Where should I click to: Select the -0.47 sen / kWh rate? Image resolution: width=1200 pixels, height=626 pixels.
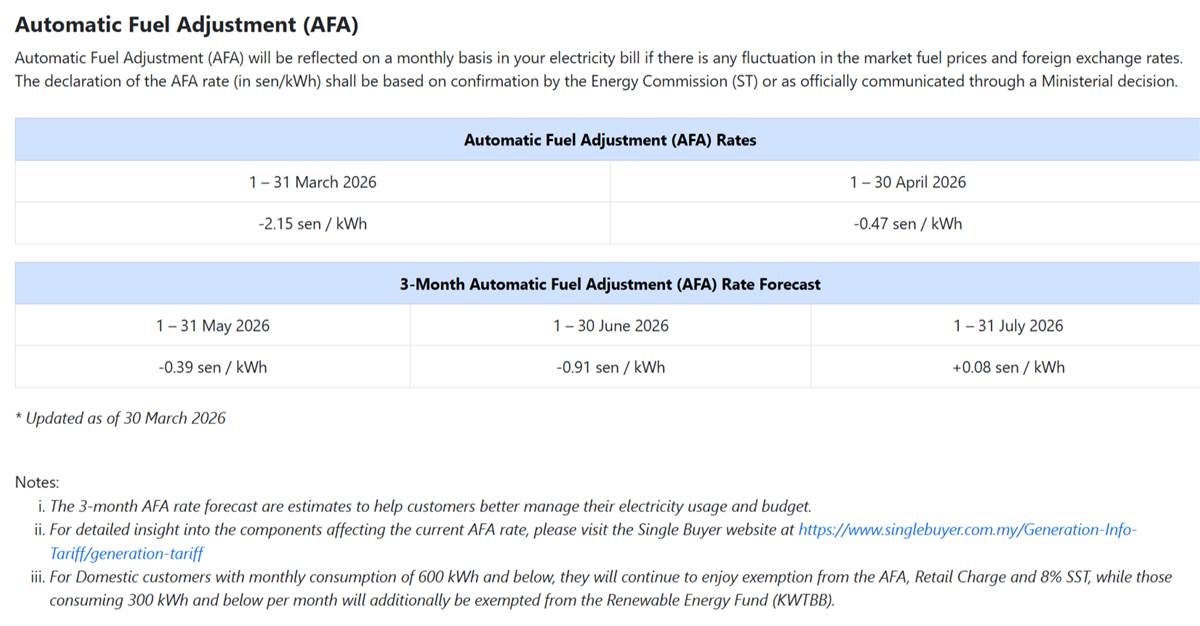coord(907,224)
